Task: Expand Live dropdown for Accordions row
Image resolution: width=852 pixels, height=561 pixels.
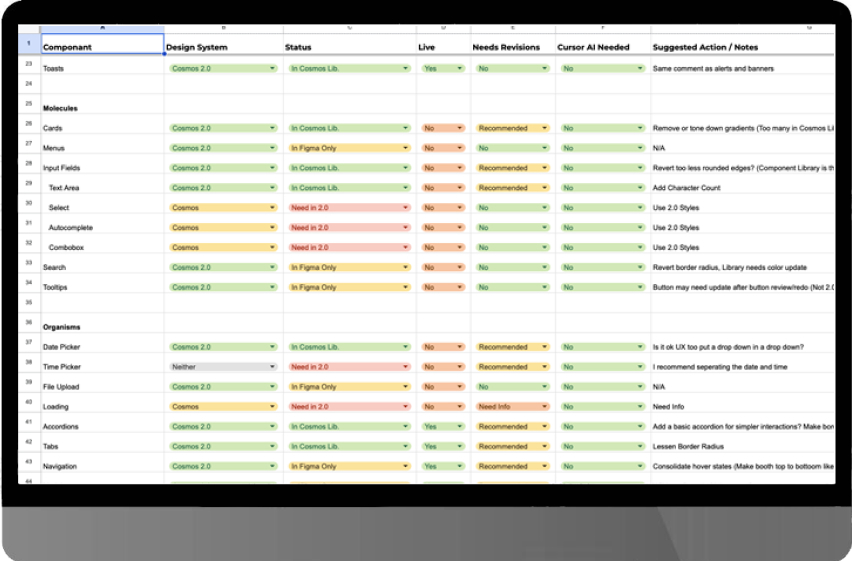Action: tap(460, 426)
